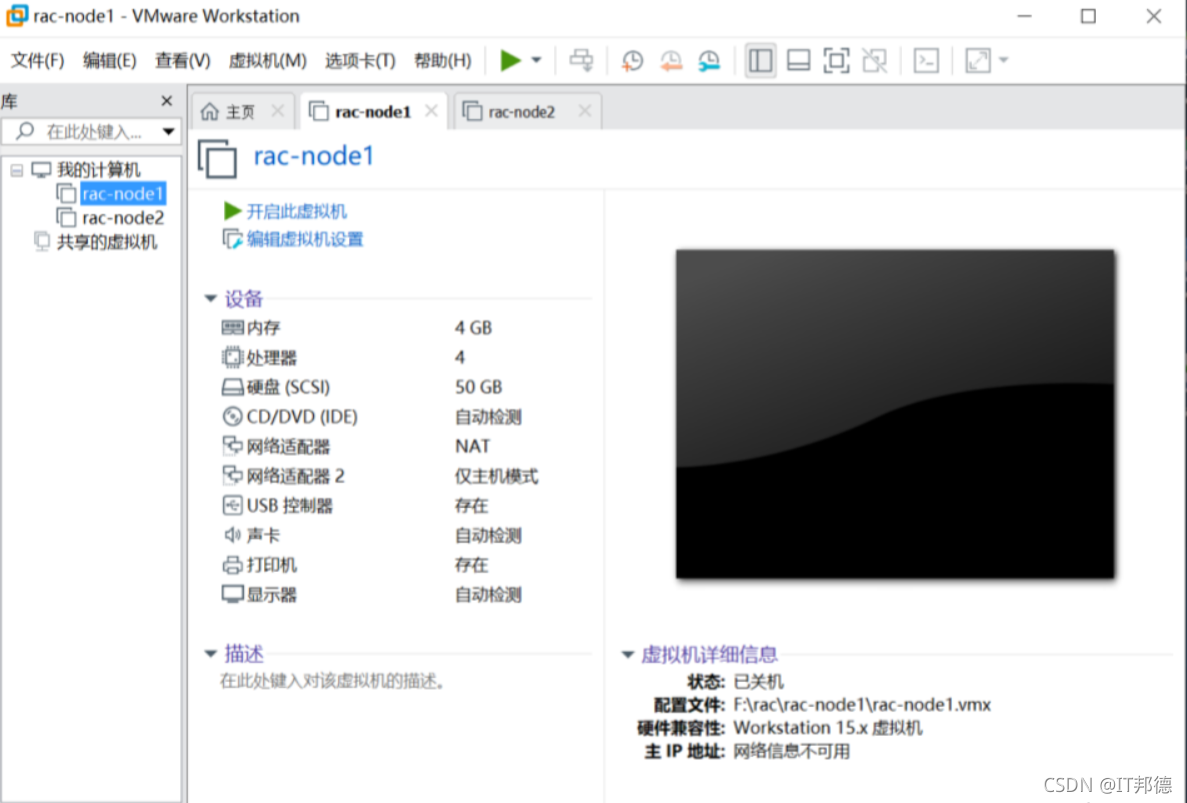Click the black VM screen preview thumbnail

pos(895,414)
